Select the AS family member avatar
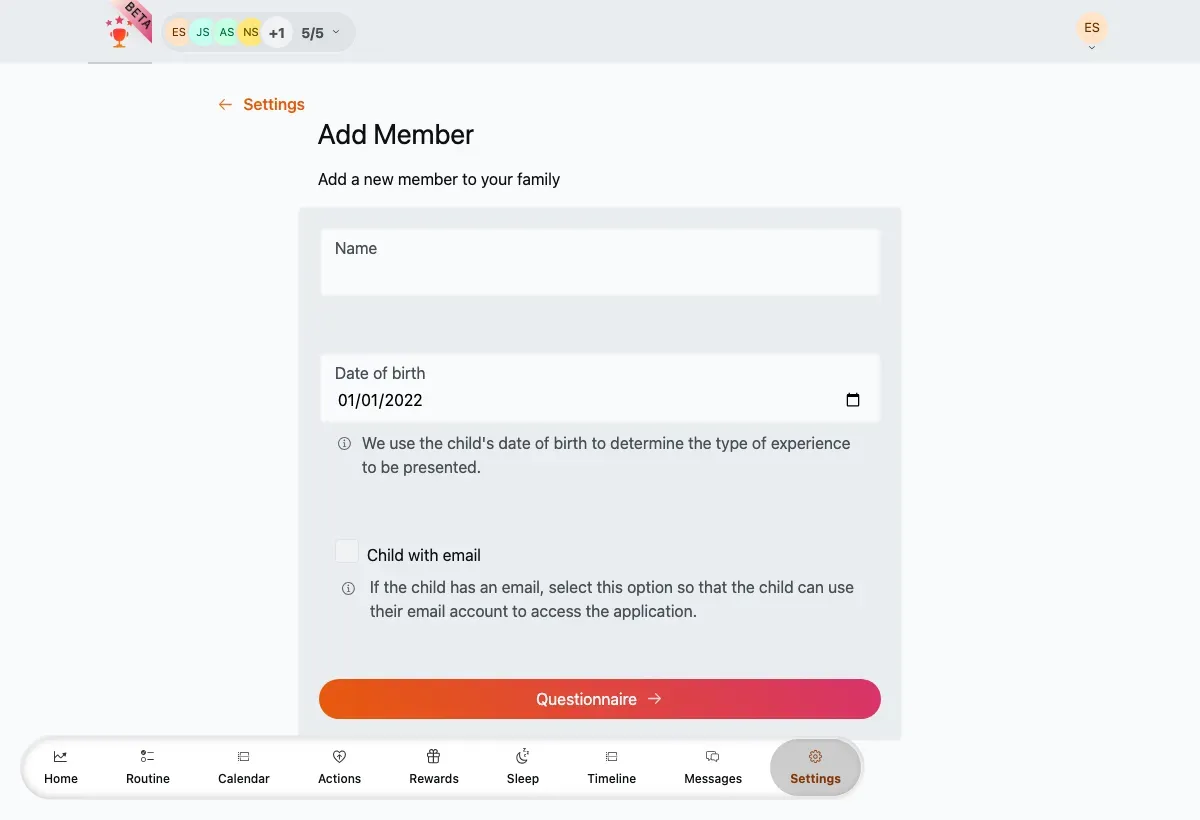The image size is (1200, 820). [227, 33]
